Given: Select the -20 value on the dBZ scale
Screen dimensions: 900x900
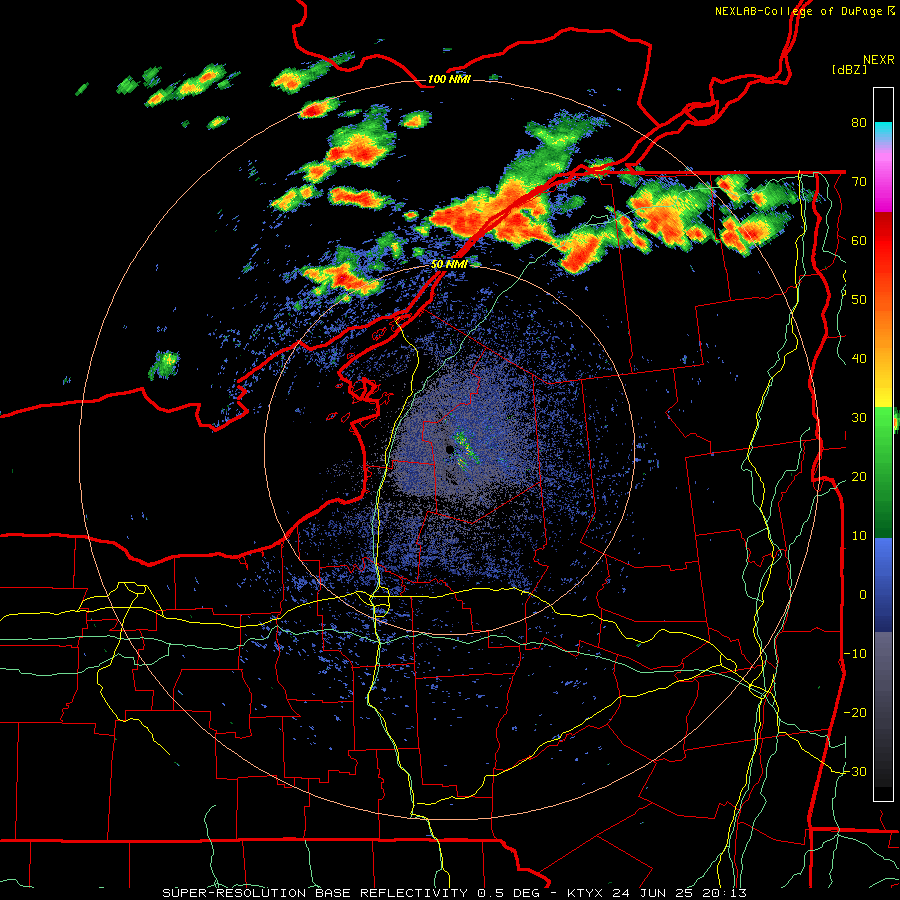Looking at the screenshot, I should [x=855, y=713].
